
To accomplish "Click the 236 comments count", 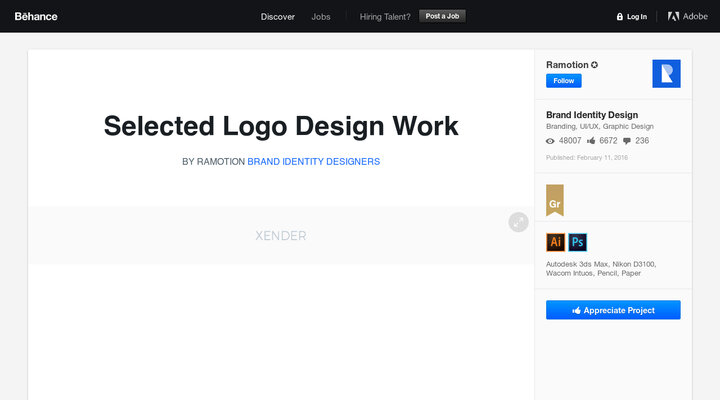I will [642, 141].
